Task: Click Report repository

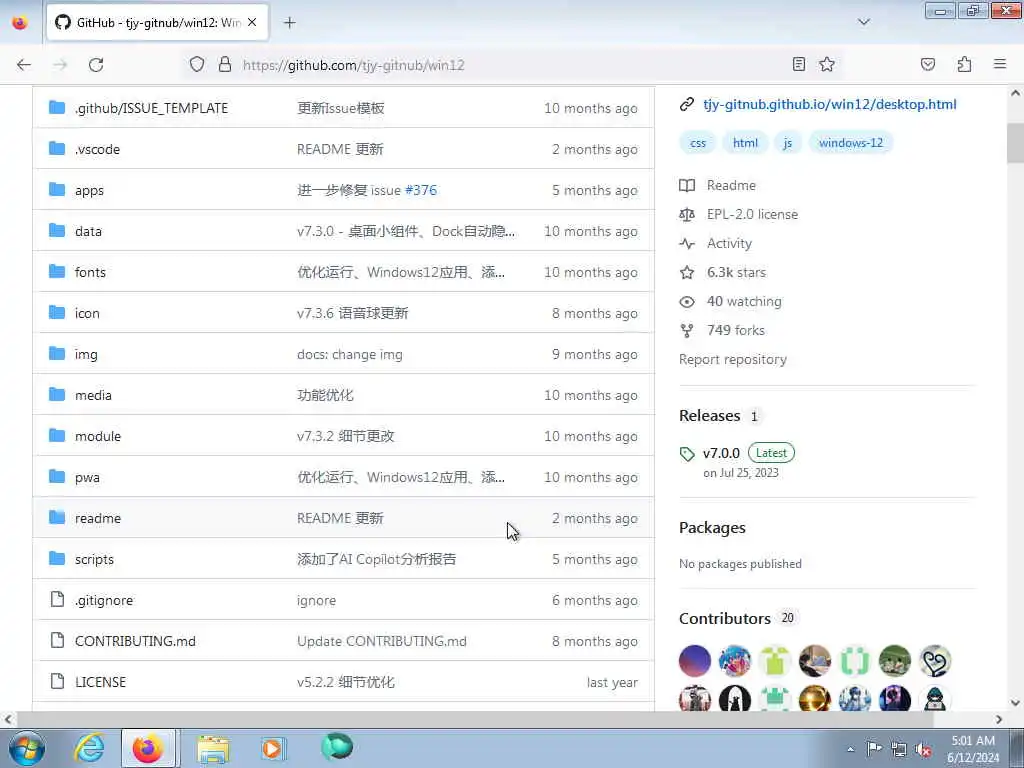Action: pos(733,359)
